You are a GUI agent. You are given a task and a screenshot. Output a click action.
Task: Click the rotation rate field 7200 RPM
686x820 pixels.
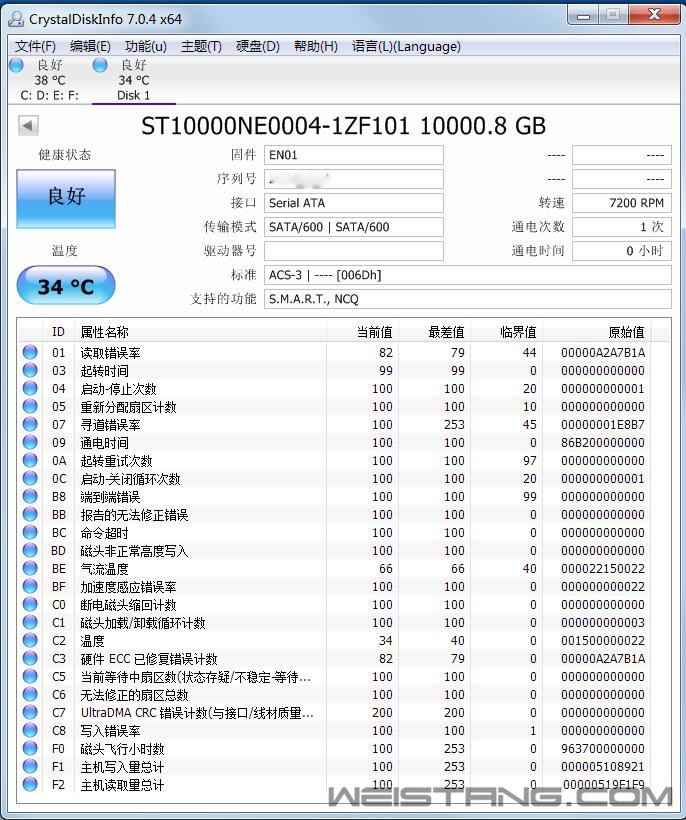pyautogui.click(x=622, y=203)
